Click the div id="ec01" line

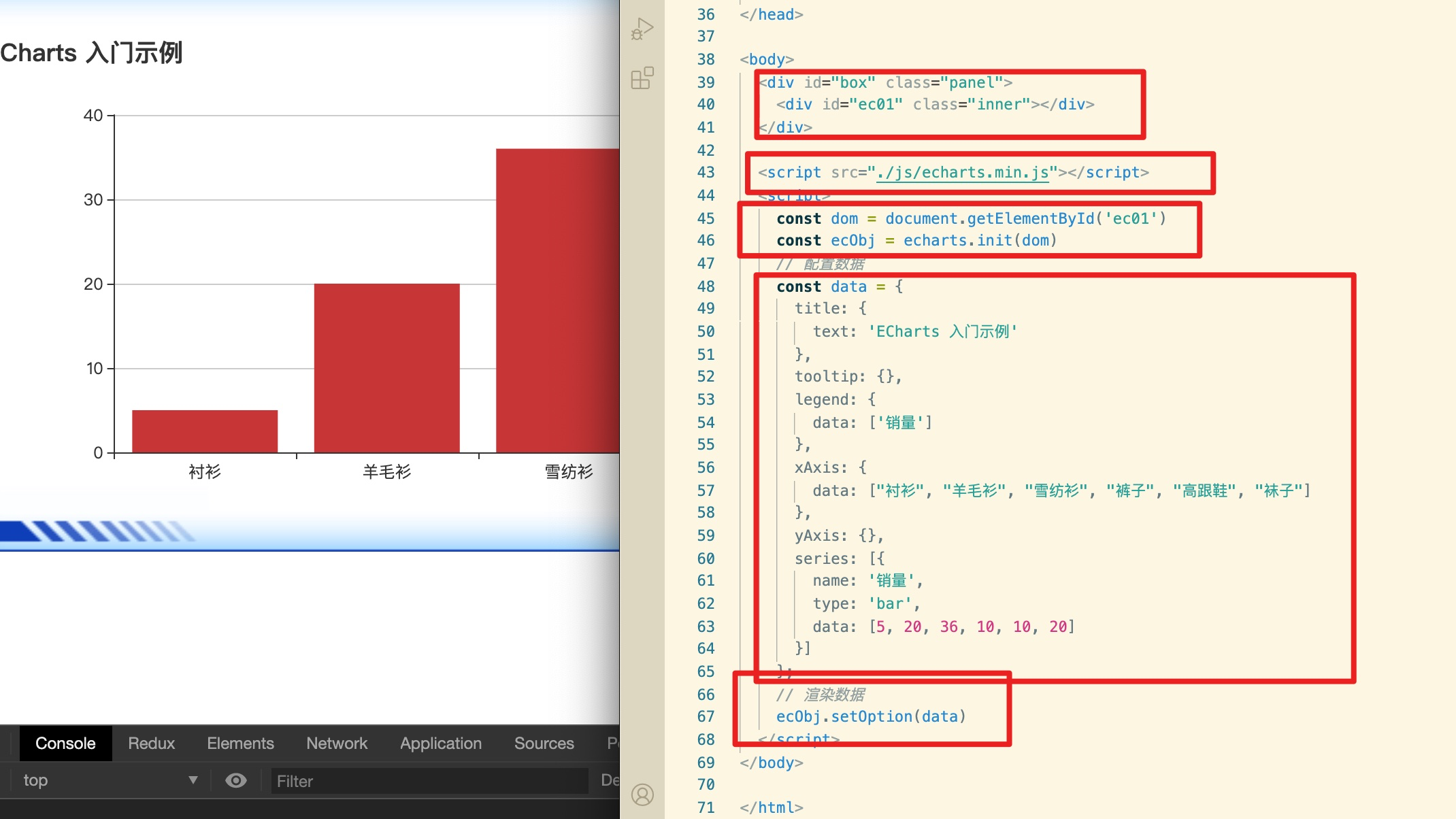coord(935,105)
